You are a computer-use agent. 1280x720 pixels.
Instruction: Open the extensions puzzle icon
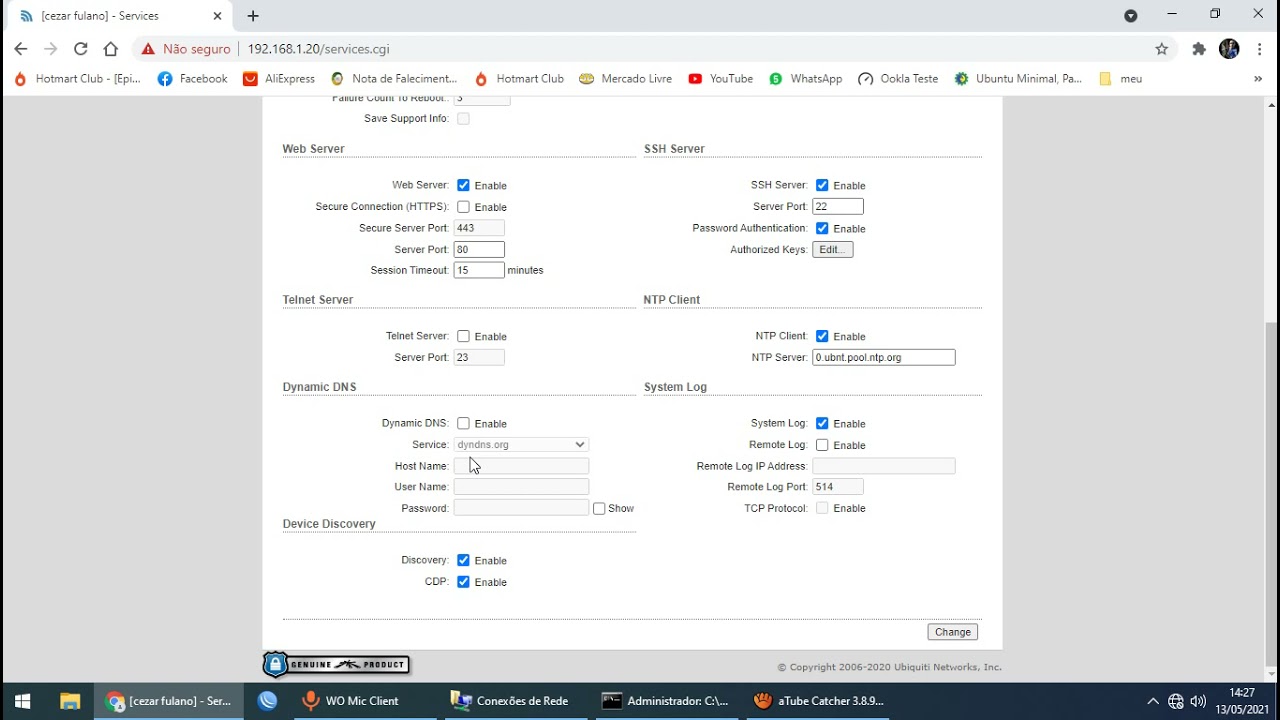pos(1199,49)
